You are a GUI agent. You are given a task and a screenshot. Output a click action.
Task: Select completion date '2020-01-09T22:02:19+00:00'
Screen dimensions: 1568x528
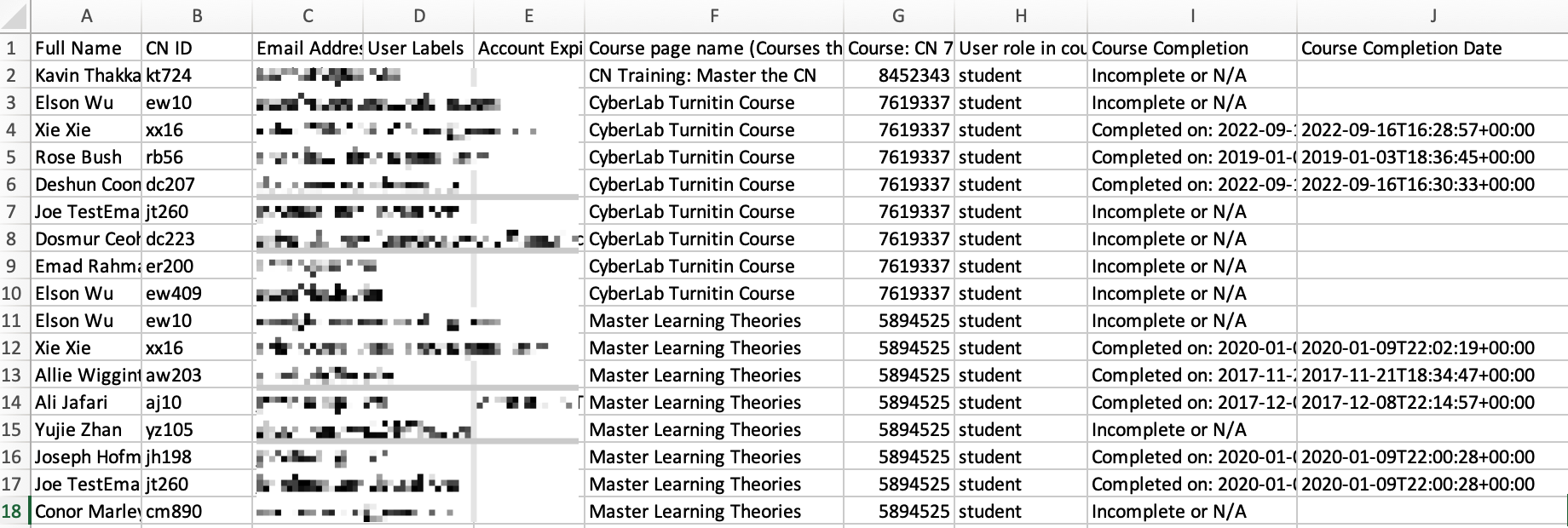(1433, 347)
